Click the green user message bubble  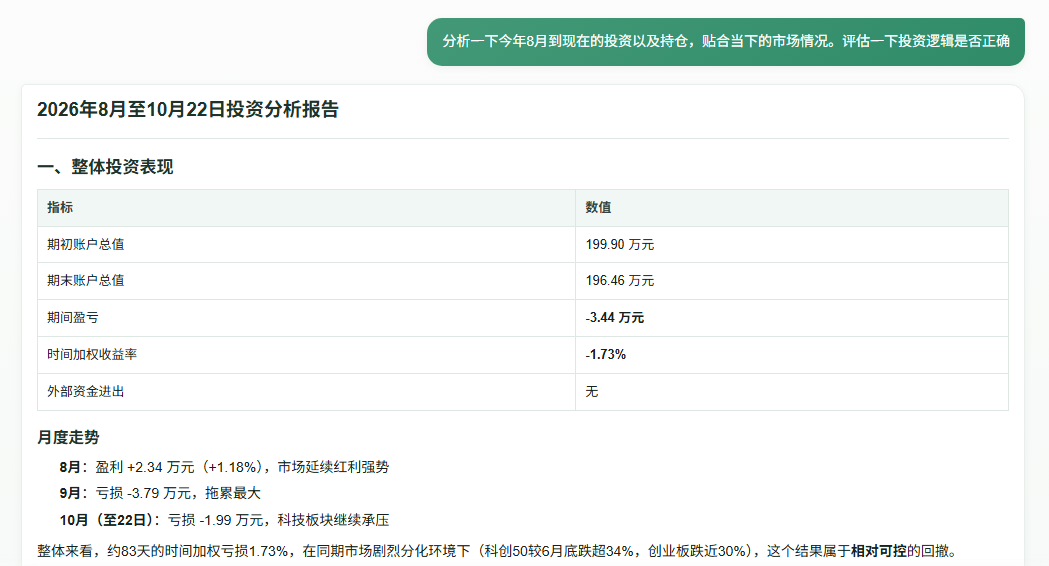(726, 41)
